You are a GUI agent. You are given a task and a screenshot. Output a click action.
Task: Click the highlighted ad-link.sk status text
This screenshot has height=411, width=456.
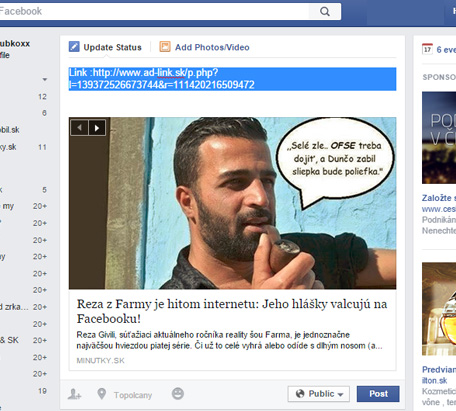232,79
